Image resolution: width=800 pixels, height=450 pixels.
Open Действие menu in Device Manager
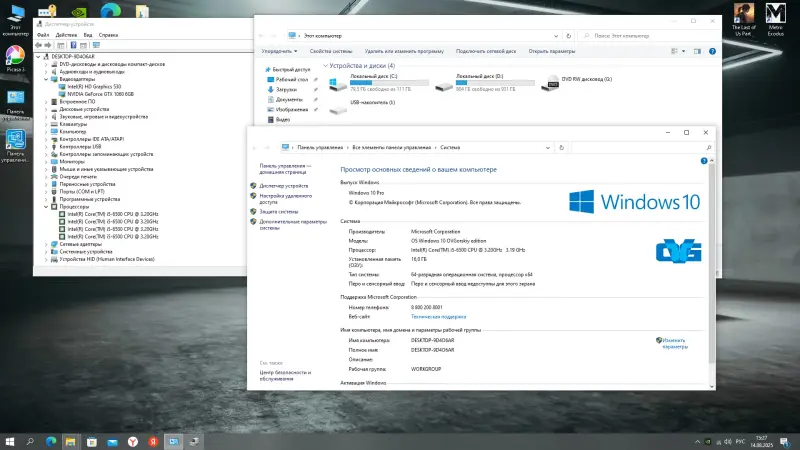pos(66,35)
